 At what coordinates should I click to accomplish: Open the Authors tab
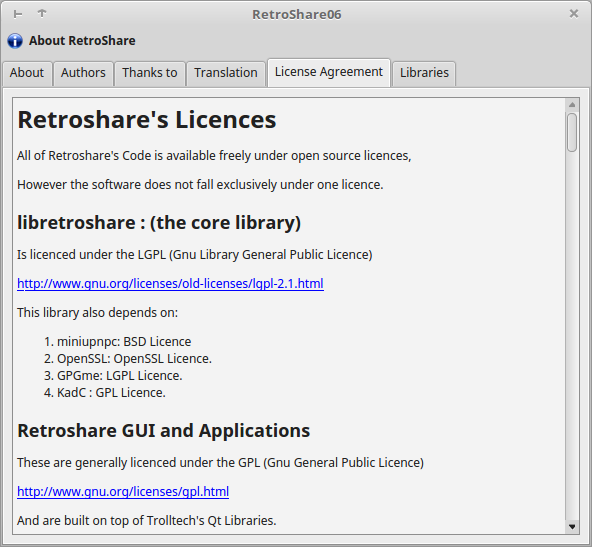coord(83,73)
